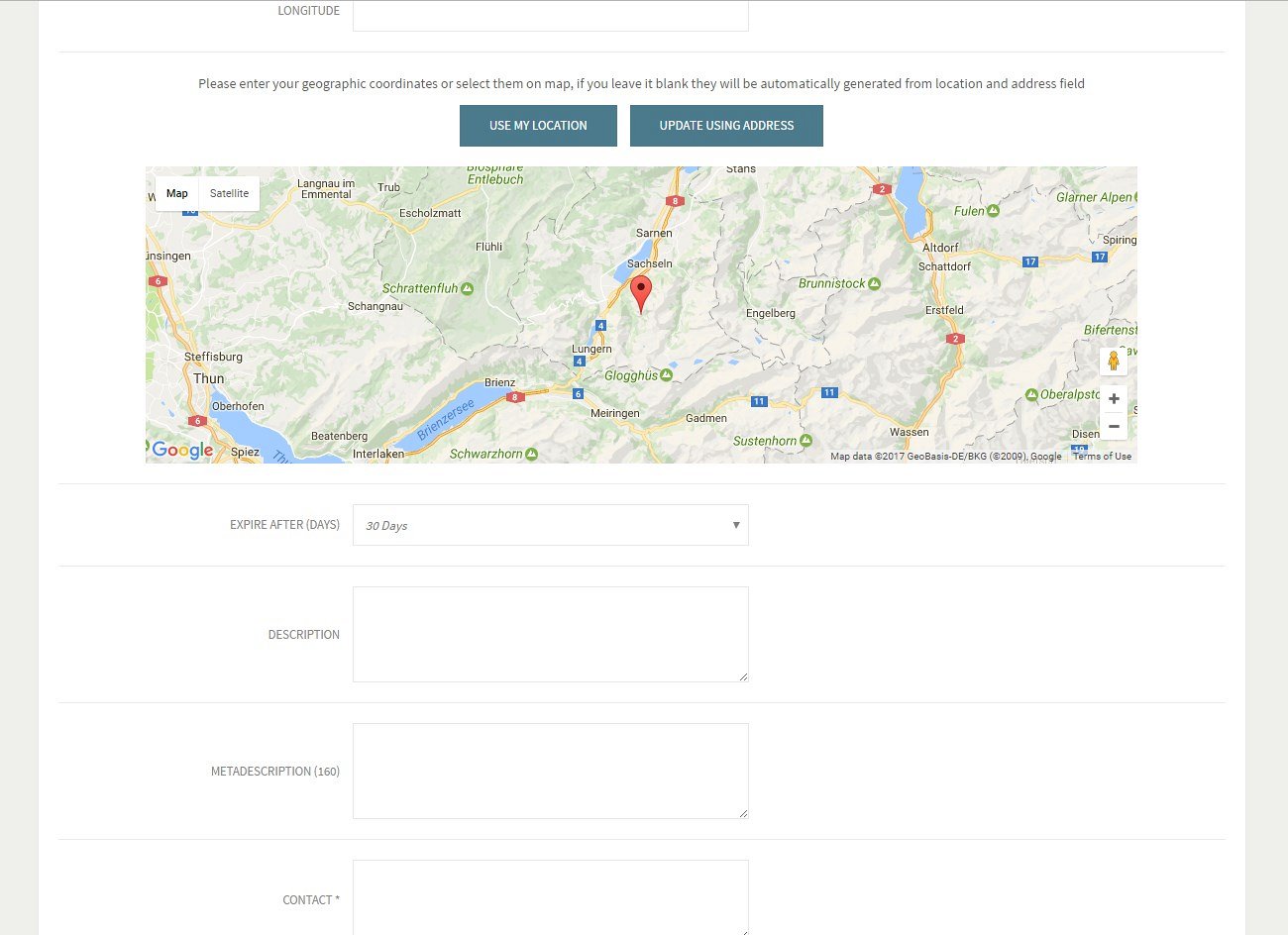Select the Street View pegman icon

pyautogui.click(x=1113, y=361)
